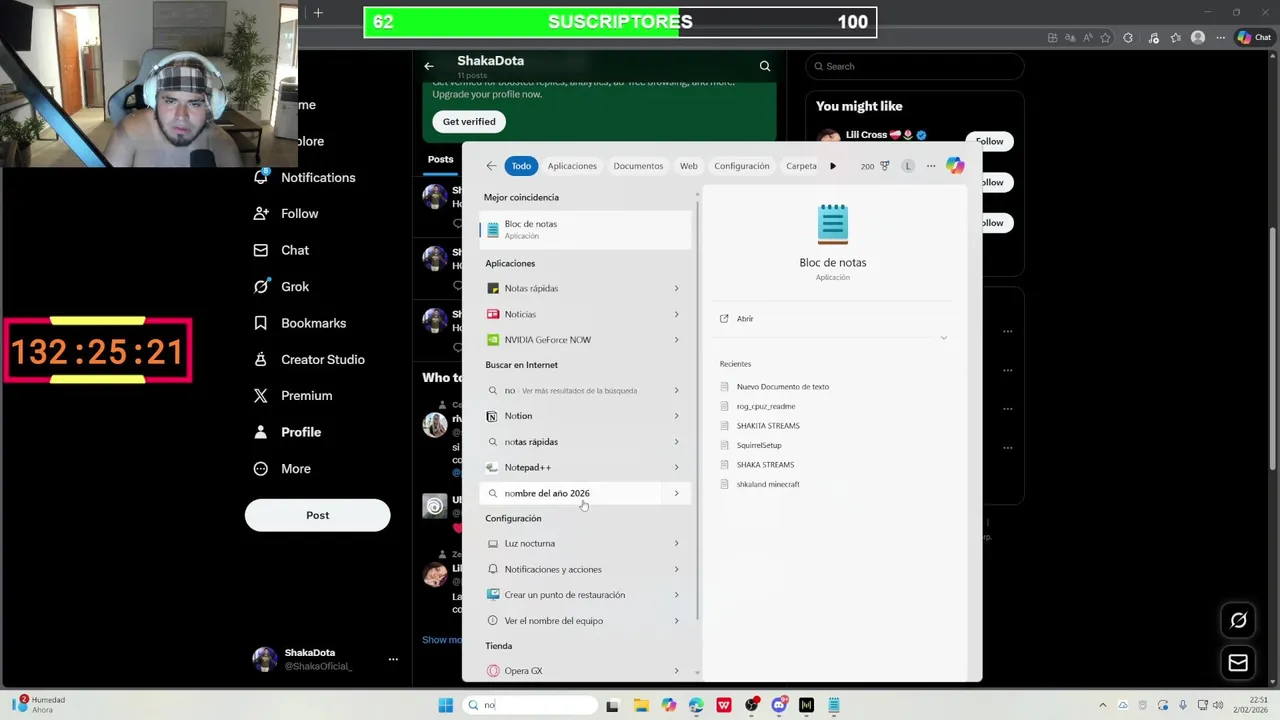Open Notepad icon in the taskbar

[833, 705]
